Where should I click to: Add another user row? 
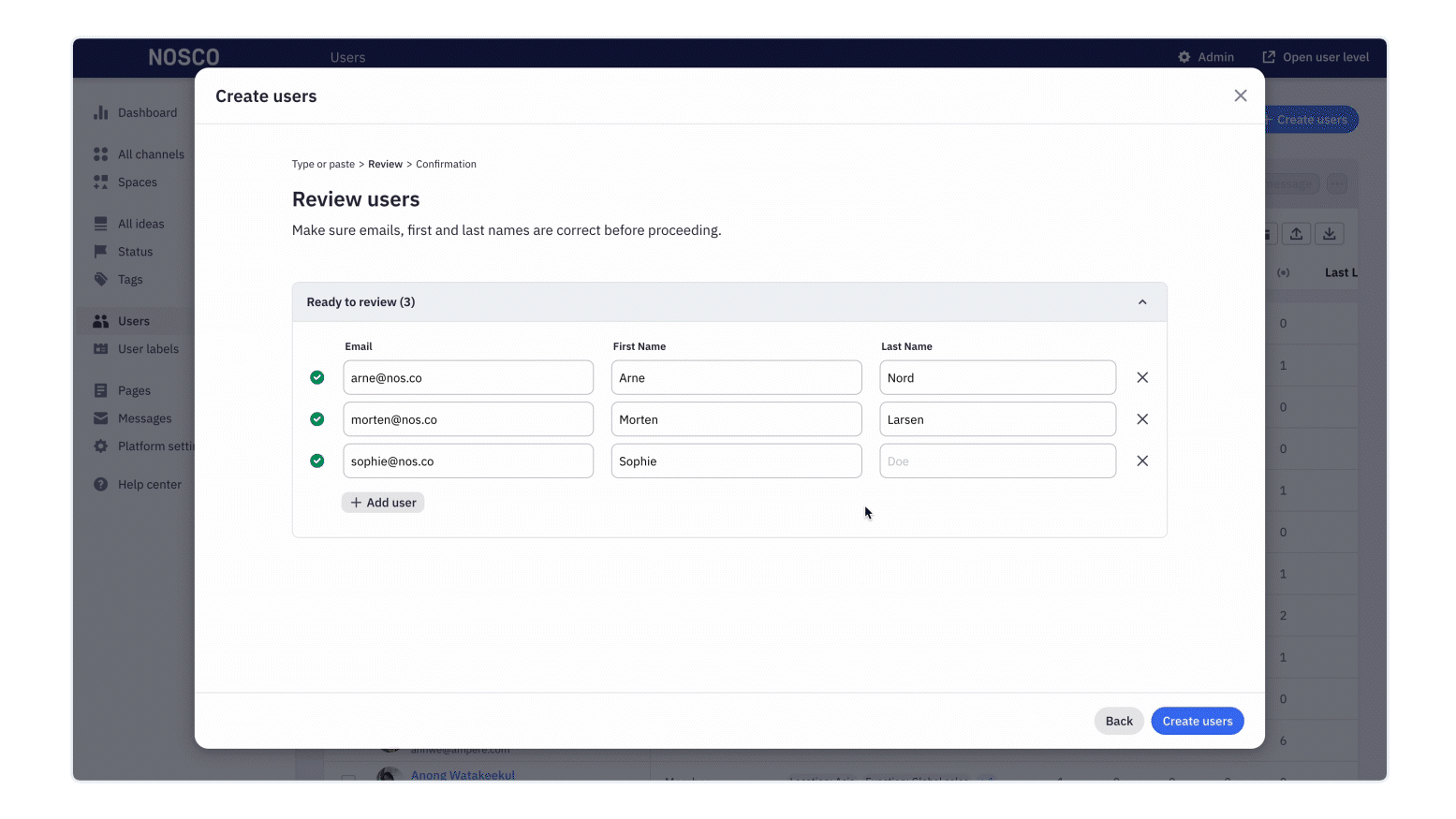382,502
